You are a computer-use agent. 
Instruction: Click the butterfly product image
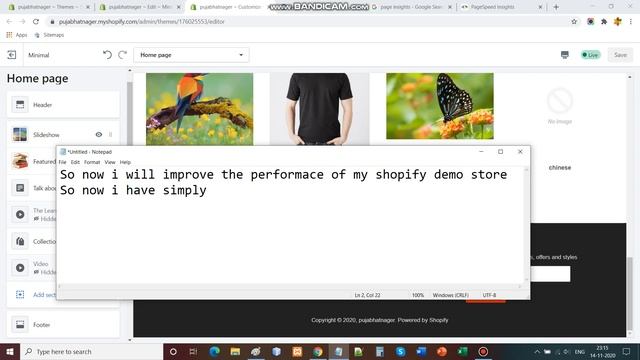440,106
